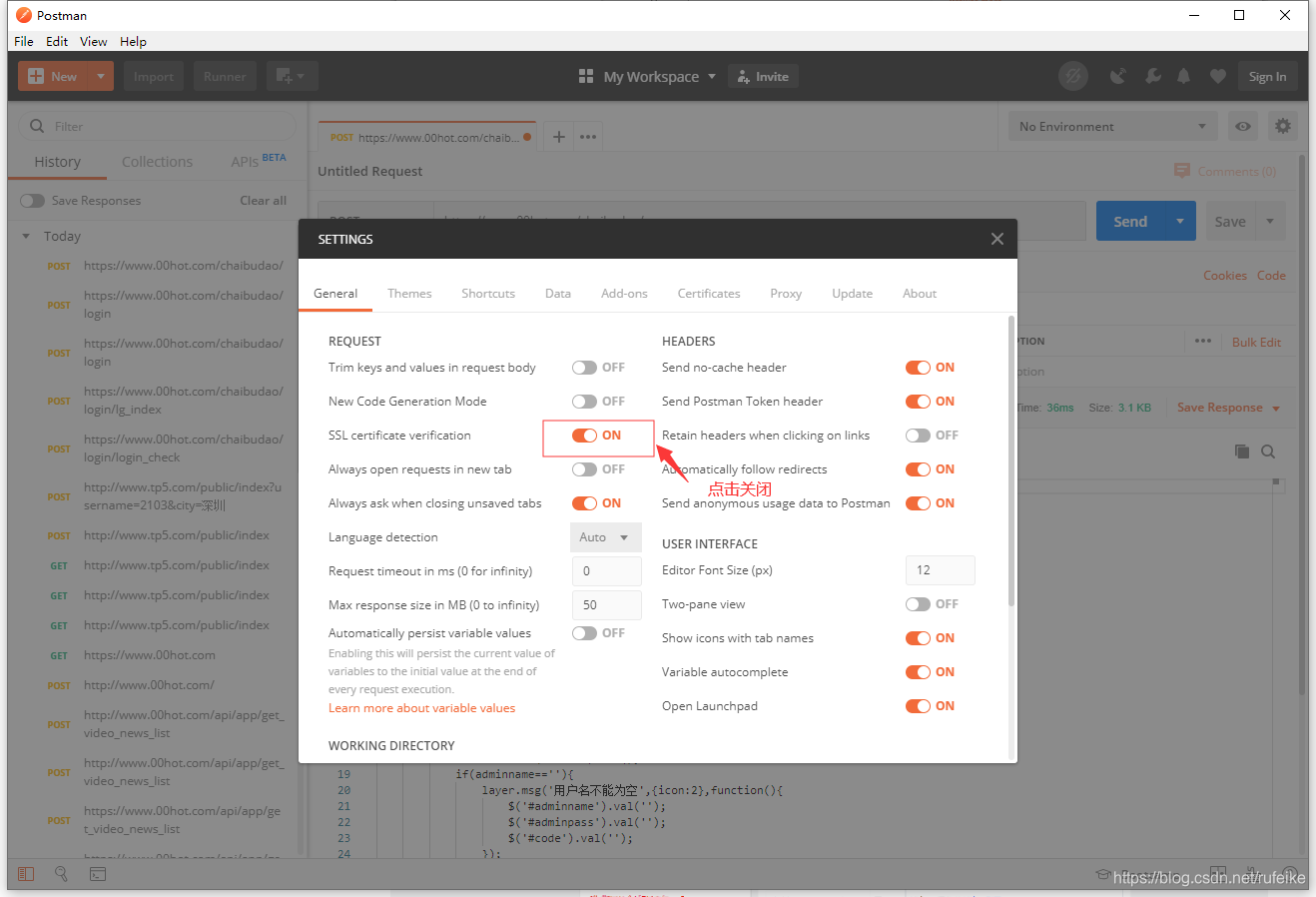Switch to the Collections sidebar tab

click(x=157, y=162)
